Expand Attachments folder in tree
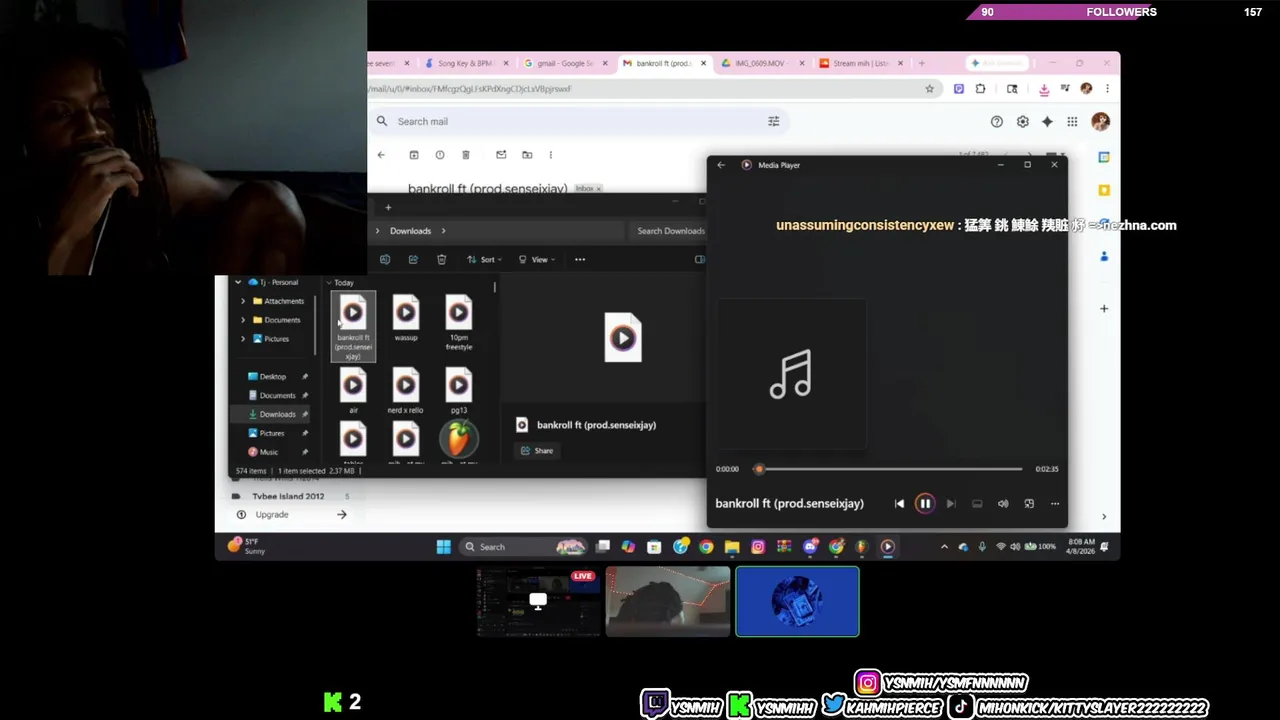1280x720 pixels. pos(243,301)
